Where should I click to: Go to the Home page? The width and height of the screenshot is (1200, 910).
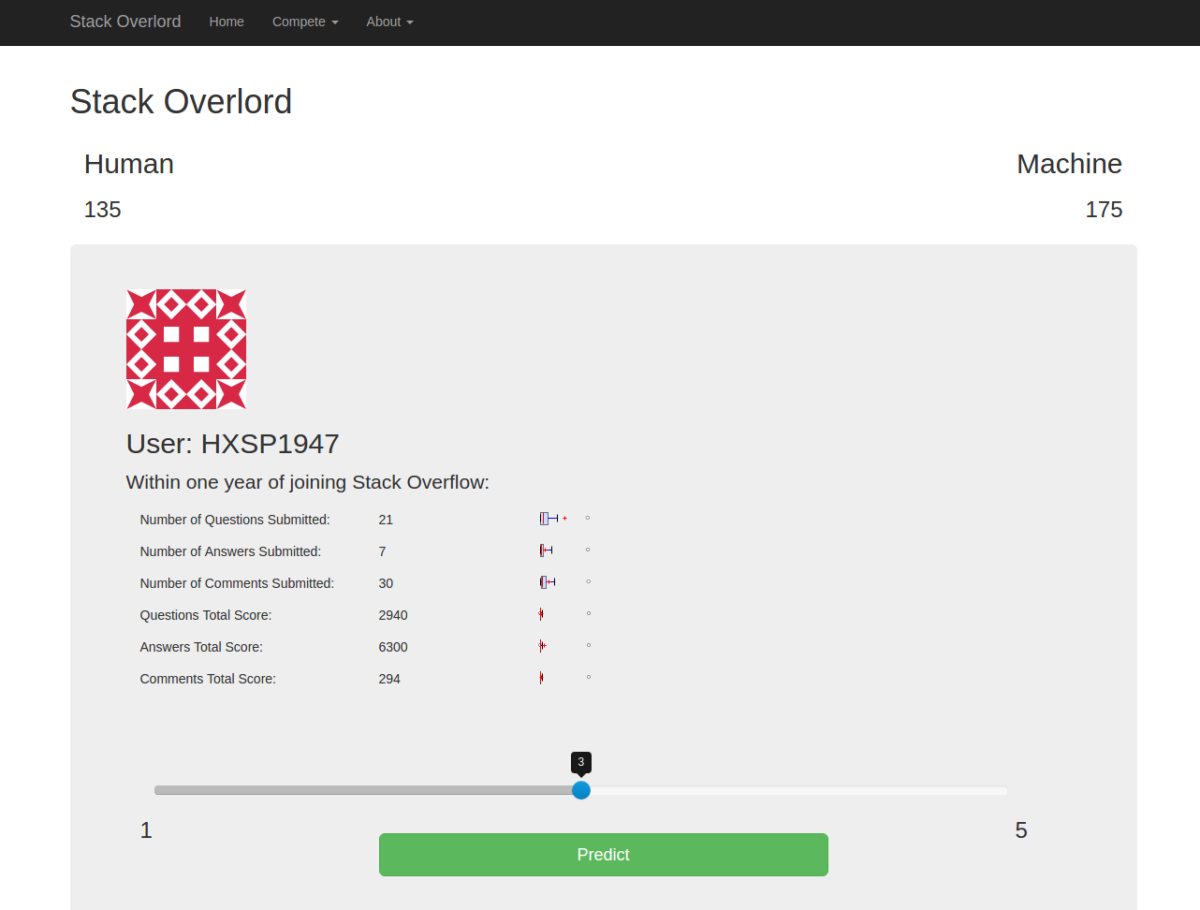226,21
